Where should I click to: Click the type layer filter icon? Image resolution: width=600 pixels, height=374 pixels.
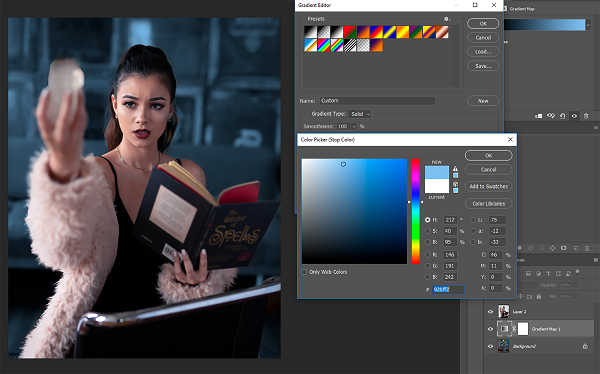click(548, 273)
